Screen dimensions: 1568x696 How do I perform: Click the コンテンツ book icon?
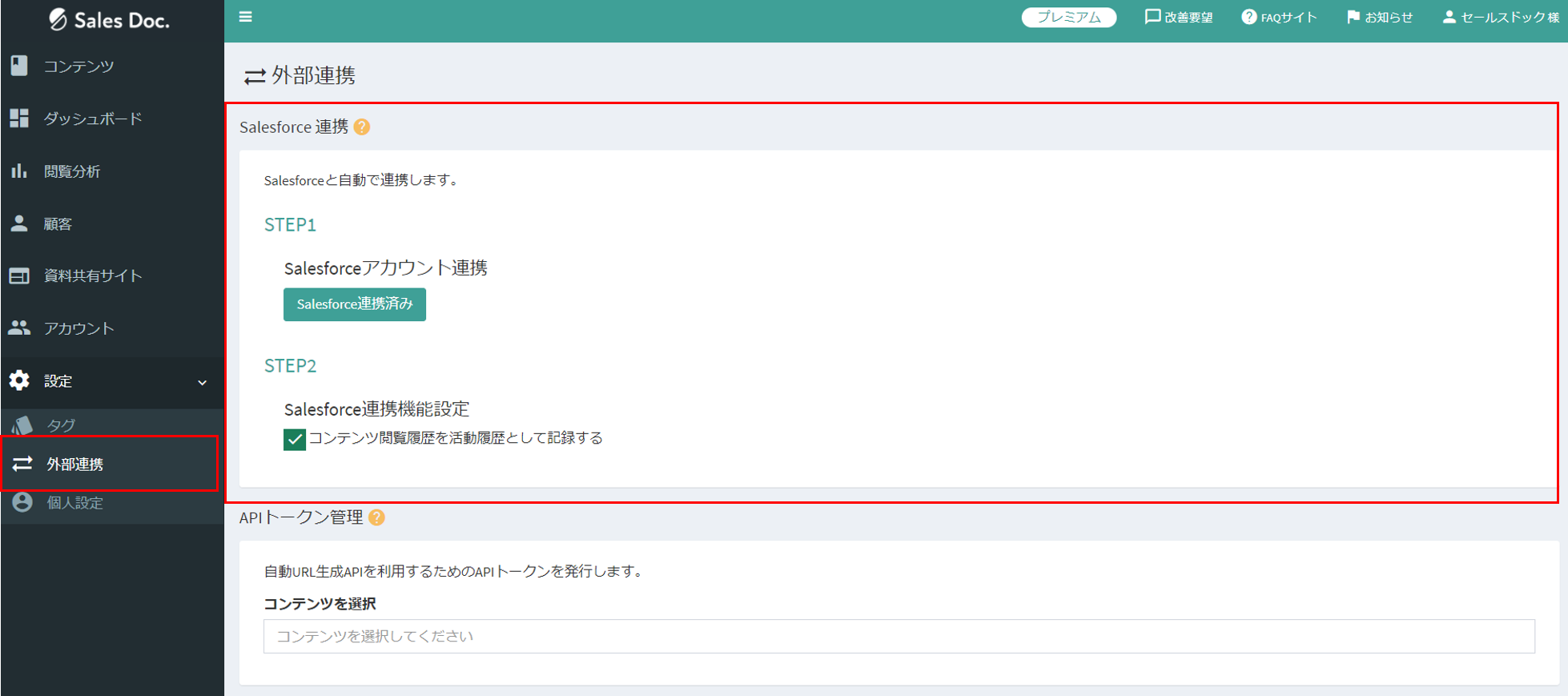[19, 66]
